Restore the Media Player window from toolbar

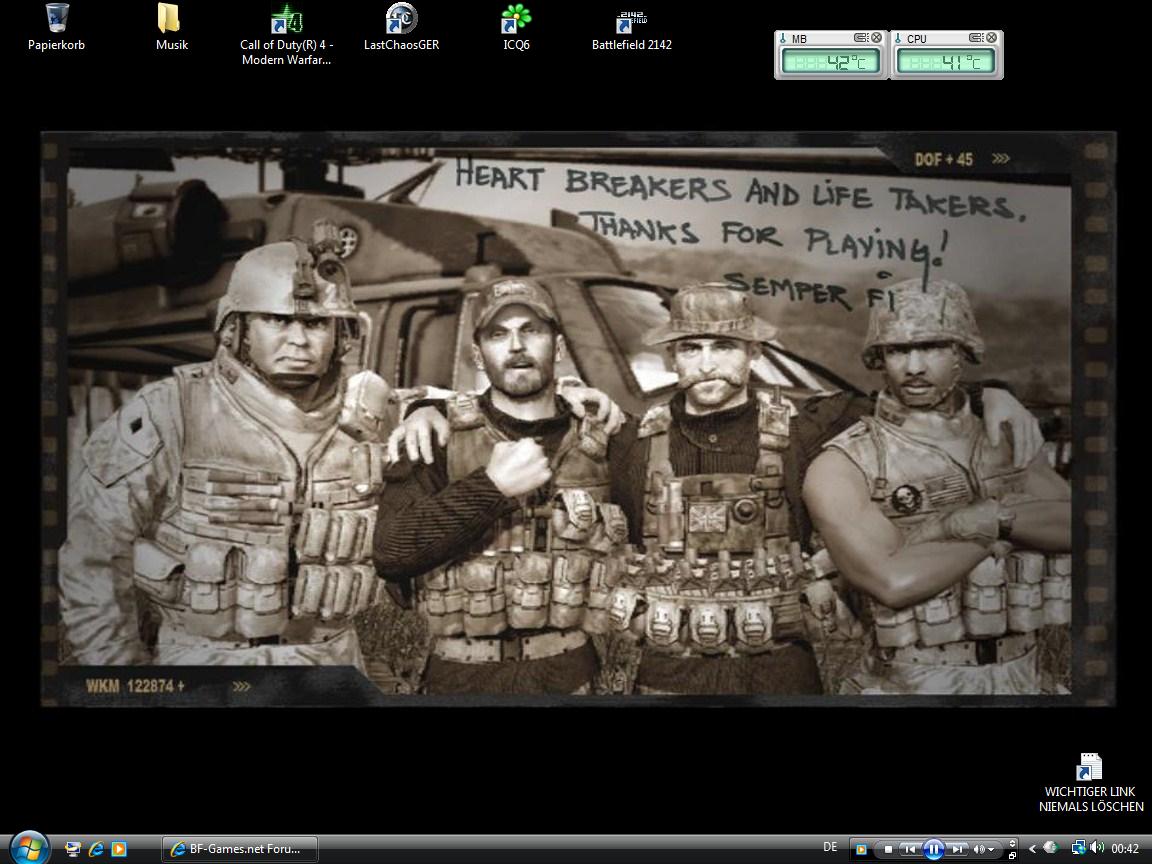[x=1013, y=856]
